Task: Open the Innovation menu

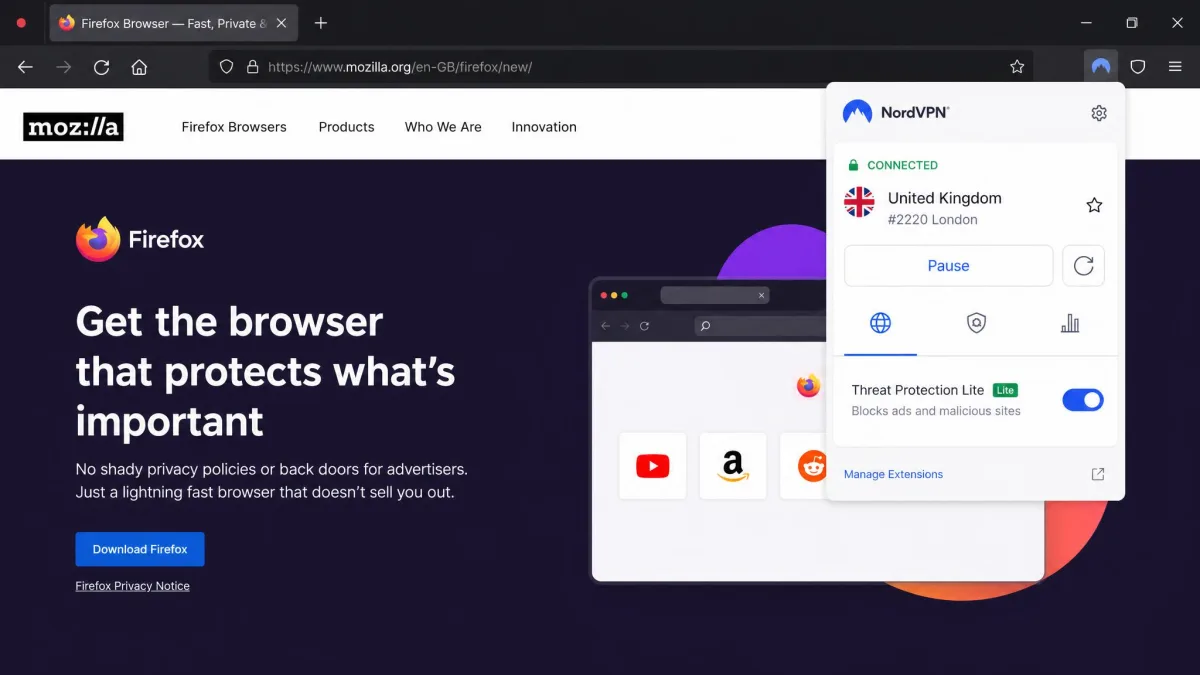Action: tap(544, 127)
